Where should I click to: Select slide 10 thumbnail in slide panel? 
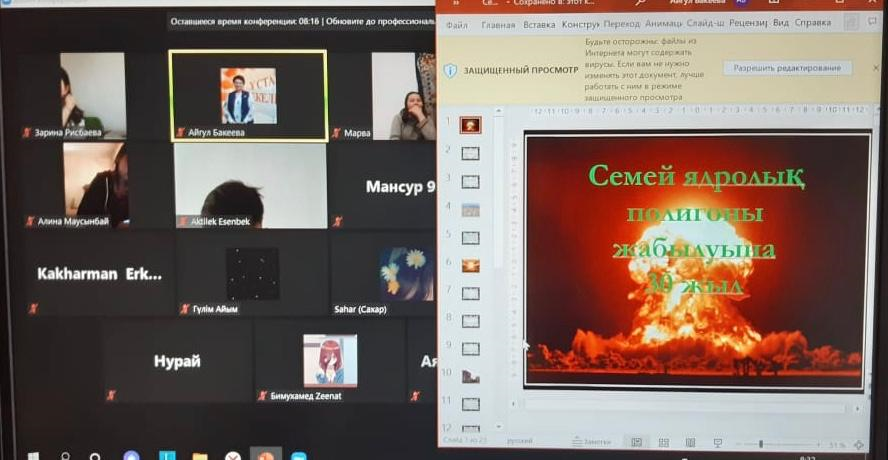(470, 375)
